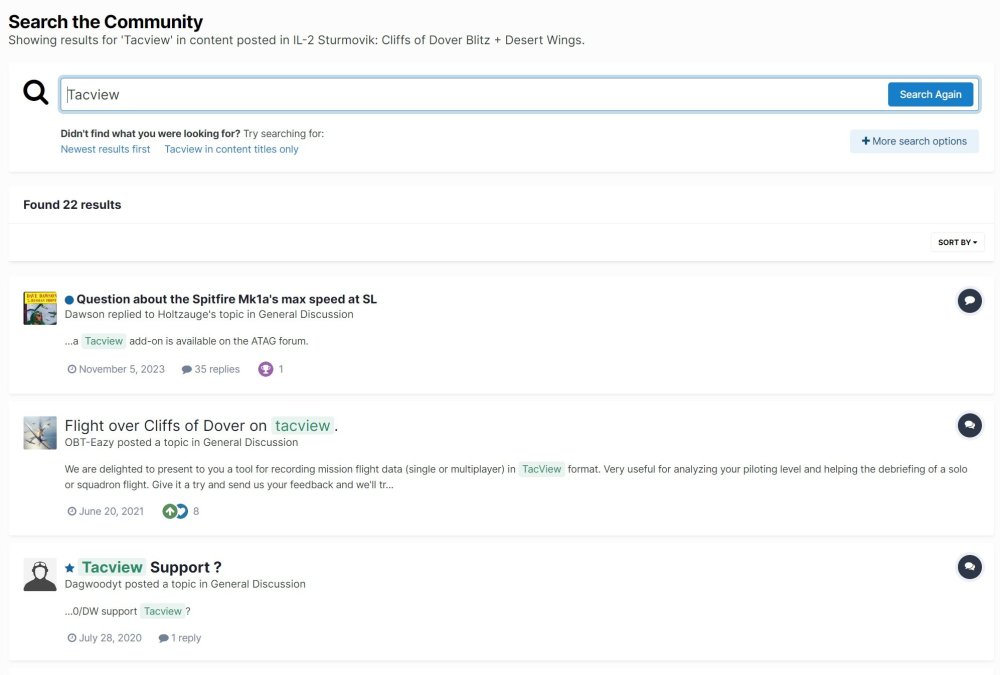This screenshot has width=1000, height=675.
Task: Open Flight over Cliffs of Dover topic
Action: point(200,426)
